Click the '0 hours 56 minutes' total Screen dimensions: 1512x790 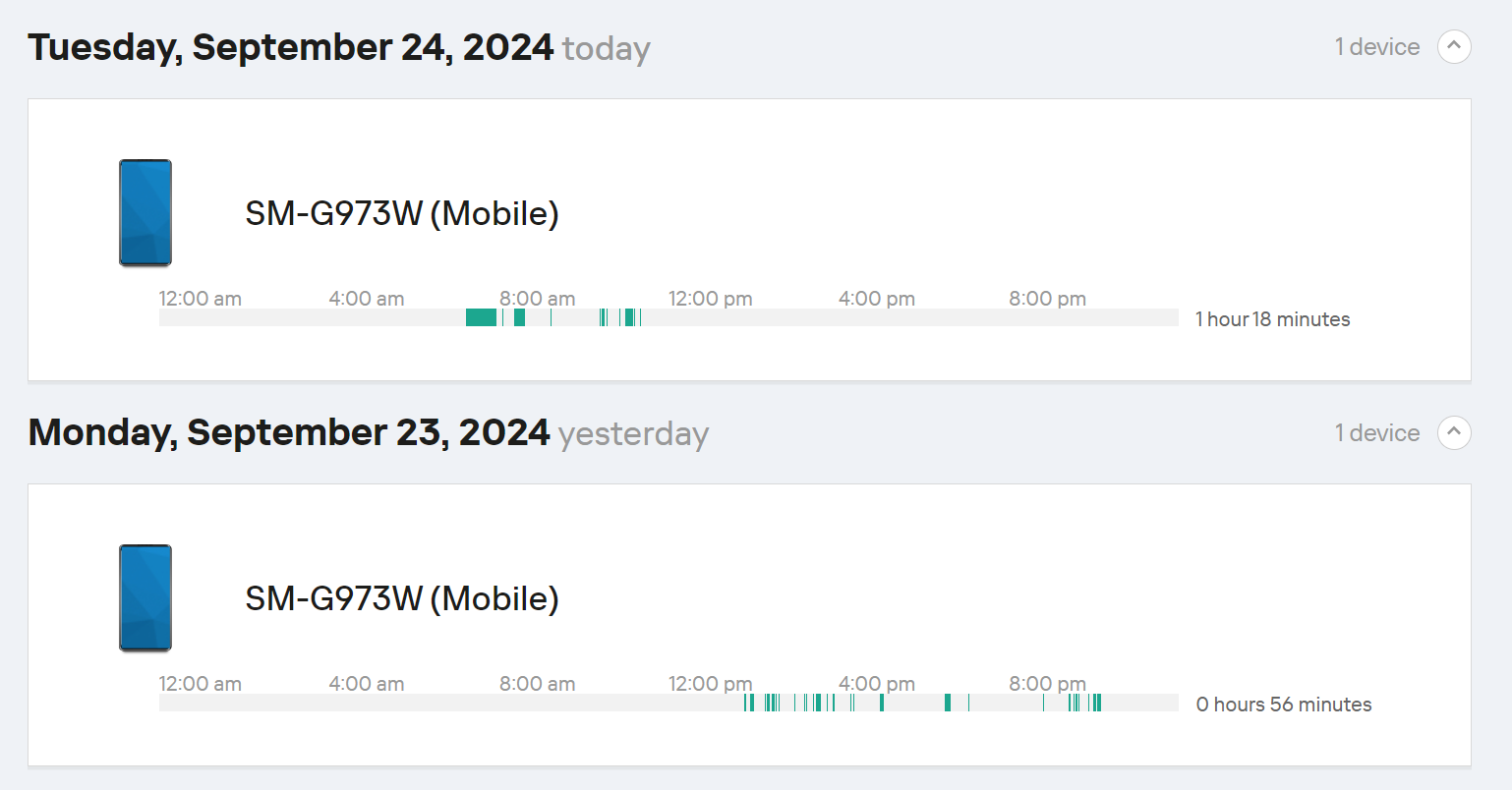click(1283, 705)
